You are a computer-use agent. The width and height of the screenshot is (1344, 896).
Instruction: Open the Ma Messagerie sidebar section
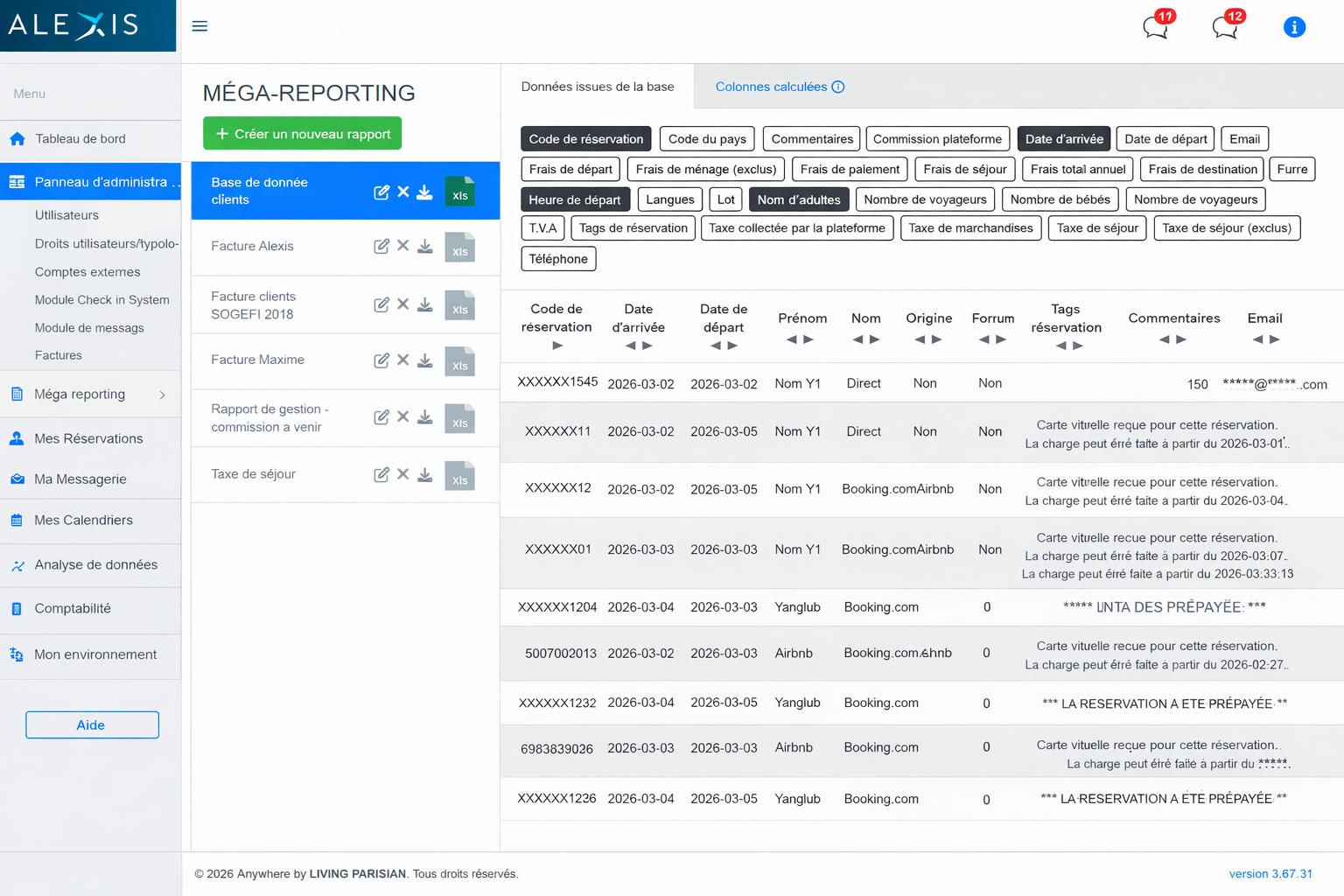tap(80, 479)
